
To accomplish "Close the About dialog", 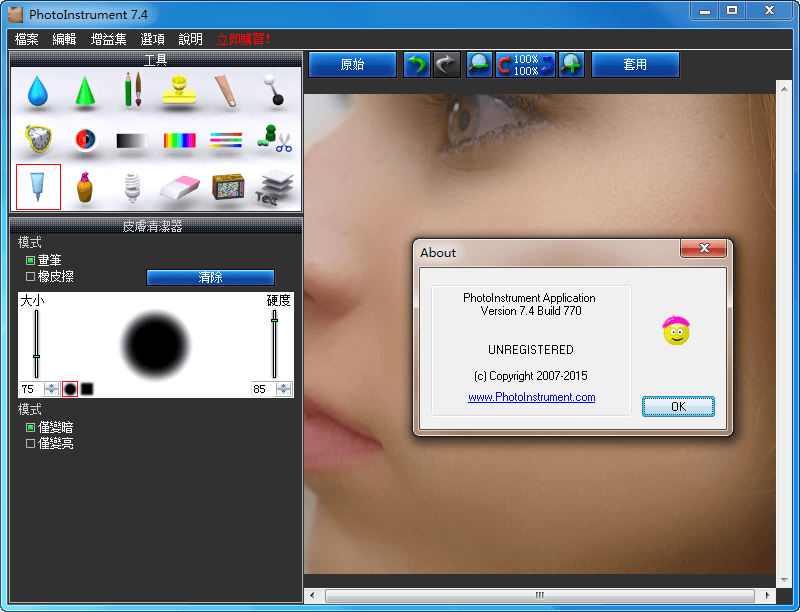I will tap(704, 248).
